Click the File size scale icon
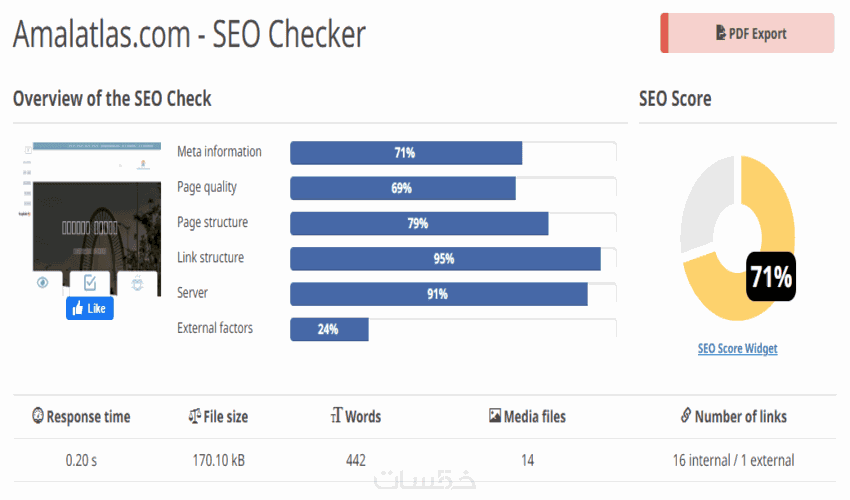This screenshot has height=500, width=850. (195, 417)
